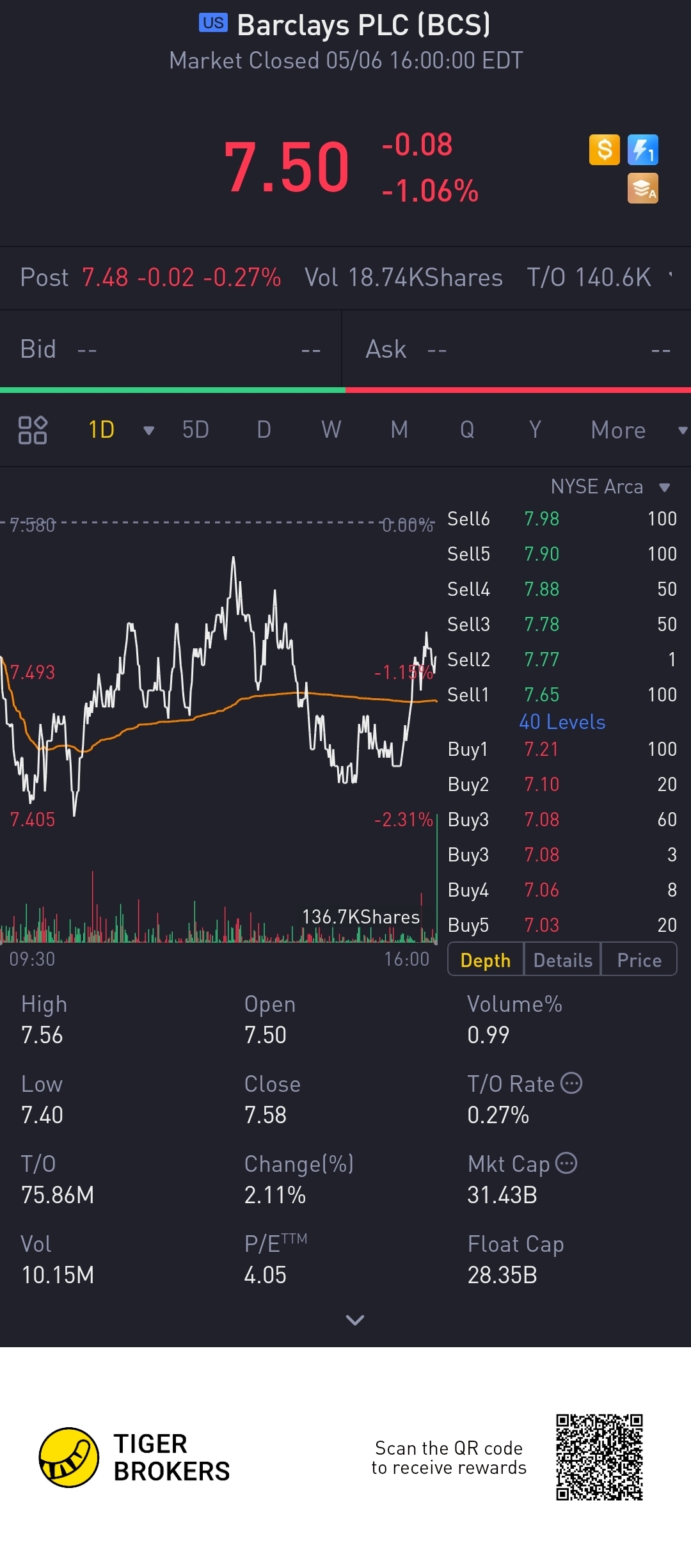The image size is (691, 1568).
Task: Tap the Float Cap 28.35B stat
Action: [x=516, y=1260]
